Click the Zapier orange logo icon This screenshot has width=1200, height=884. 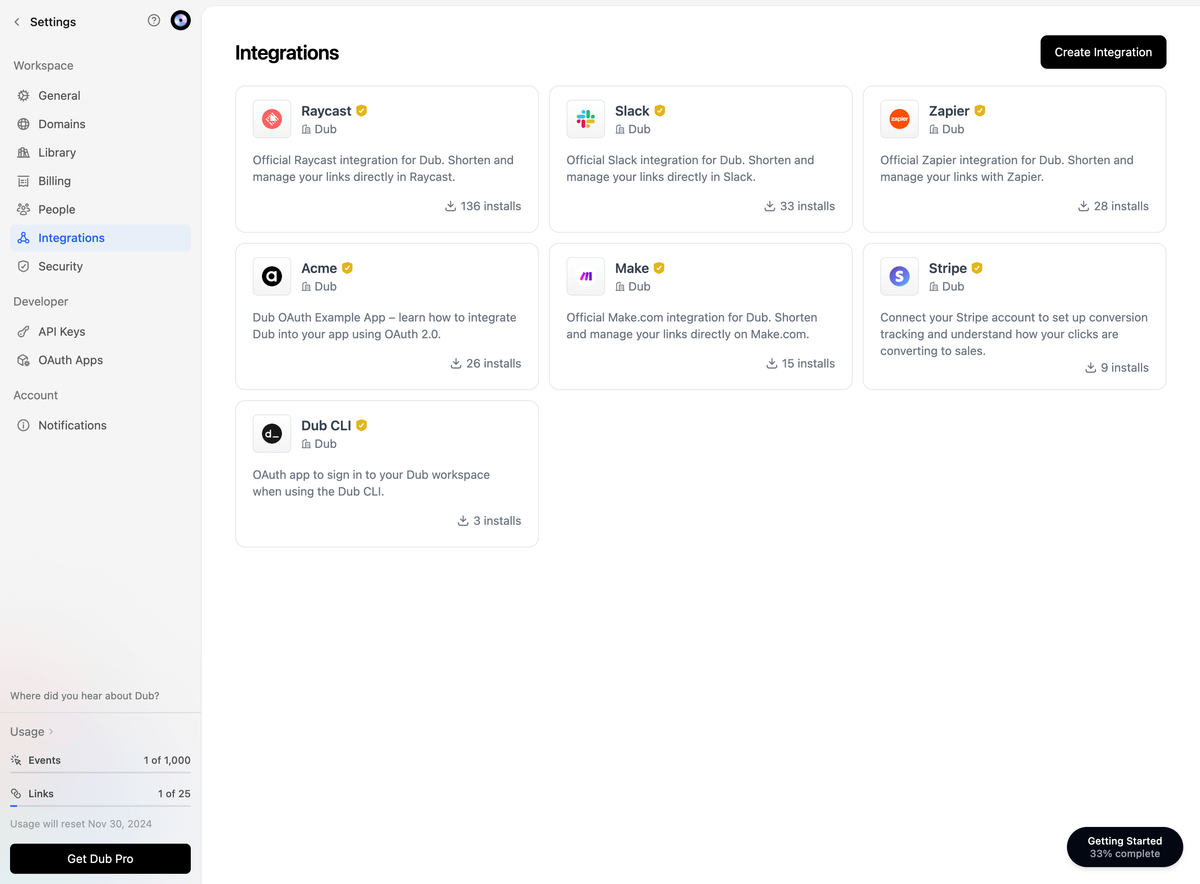[x=899, y=120]
